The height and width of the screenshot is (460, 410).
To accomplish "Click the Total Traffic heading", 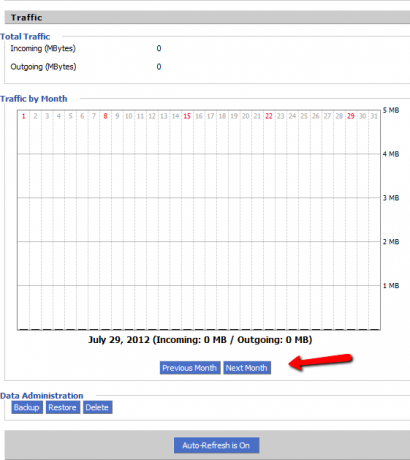I will point(25,36).
